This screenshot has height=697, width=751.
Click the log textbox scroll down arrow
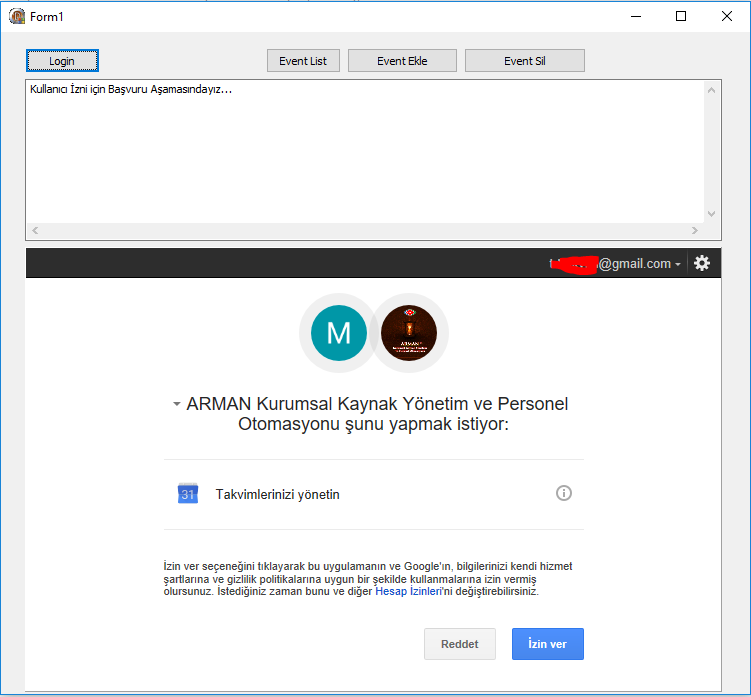point(711,214)
